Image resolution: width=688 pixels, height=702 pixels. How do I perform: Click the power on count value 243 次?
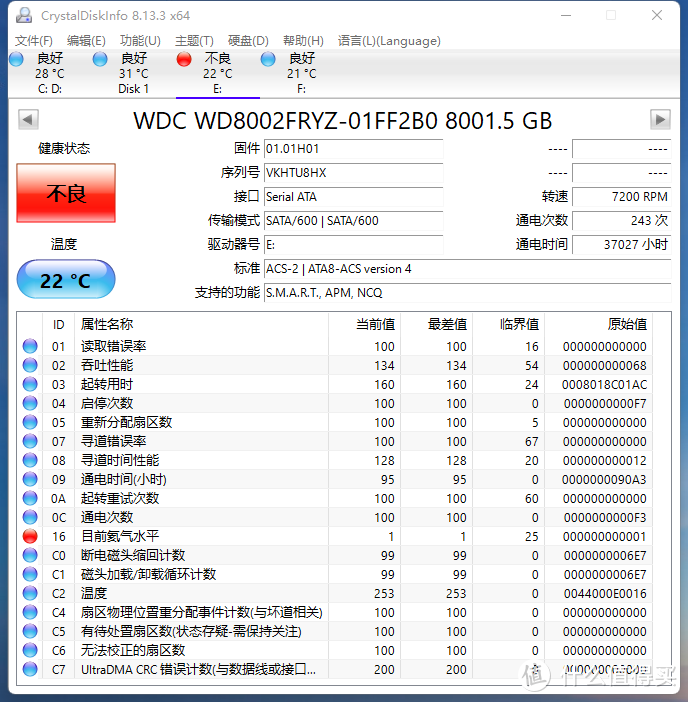(x=621, y=221)
